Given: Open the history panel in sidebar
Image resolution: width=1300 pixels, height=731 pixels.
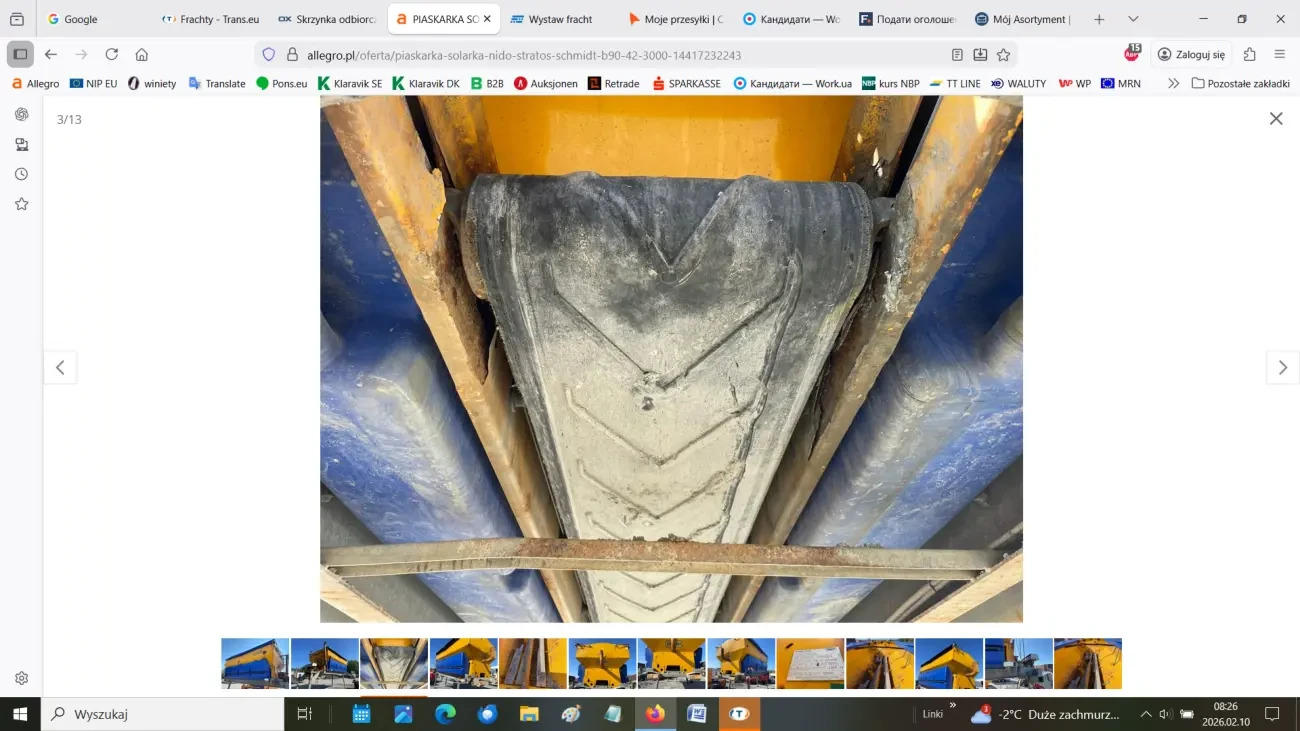Looking at the screenshot, I should (x=21, y=174).
